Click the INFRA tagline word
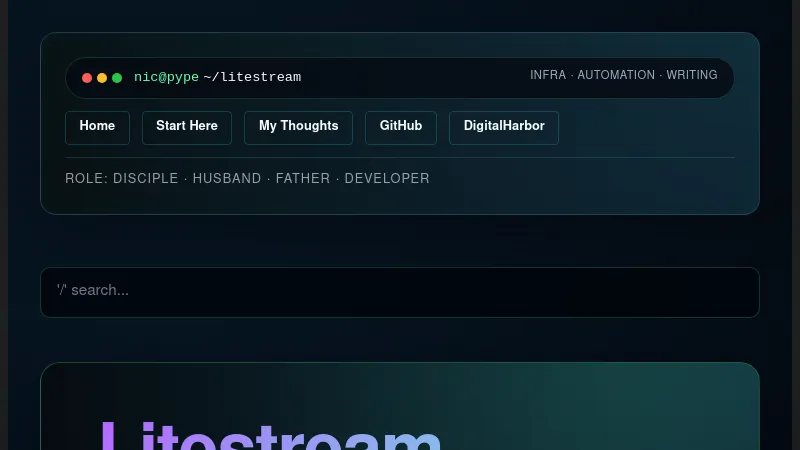 [548, 75]
